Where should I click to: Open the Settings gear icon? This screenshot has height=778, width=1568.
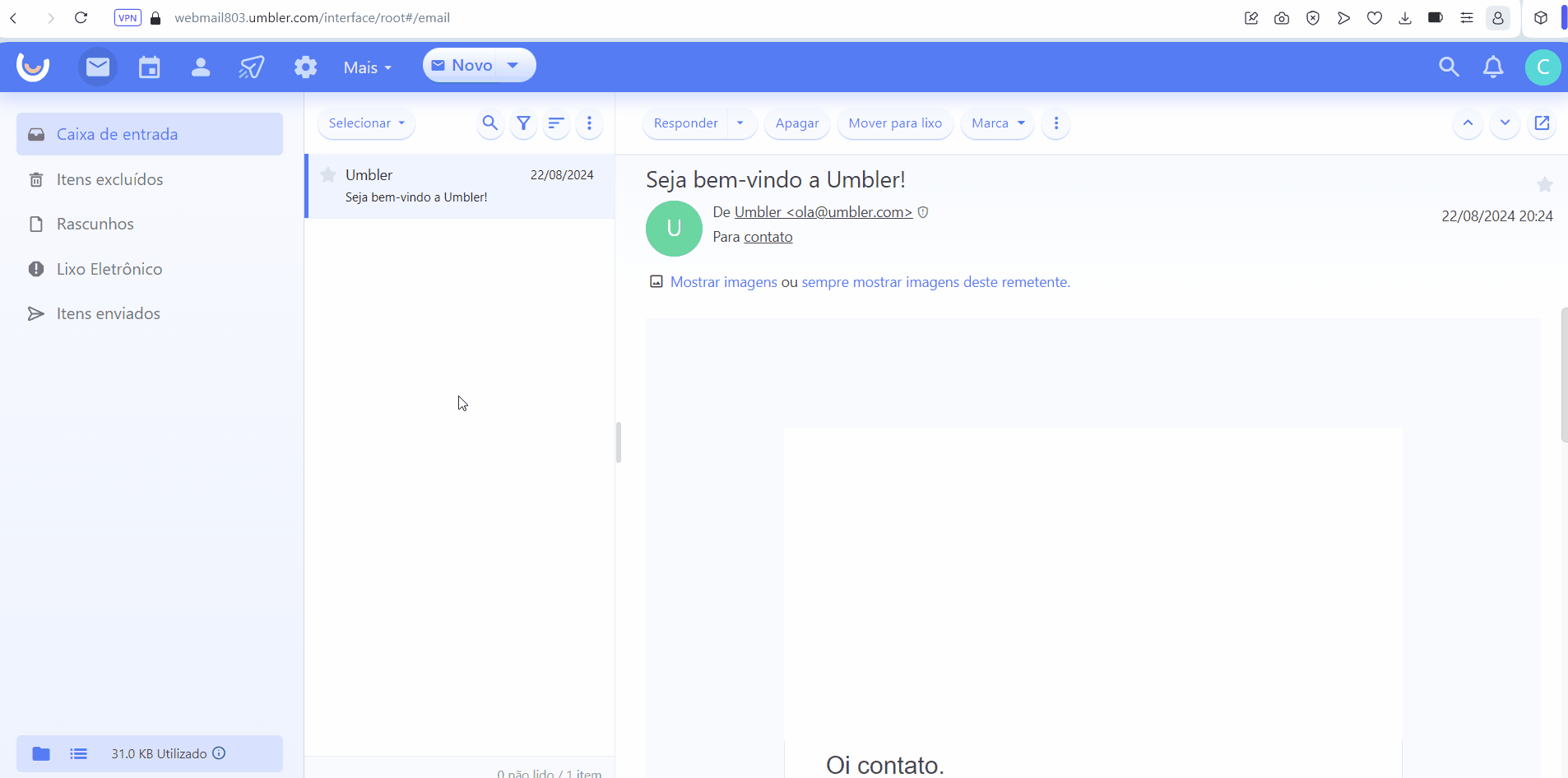point(305,67)
